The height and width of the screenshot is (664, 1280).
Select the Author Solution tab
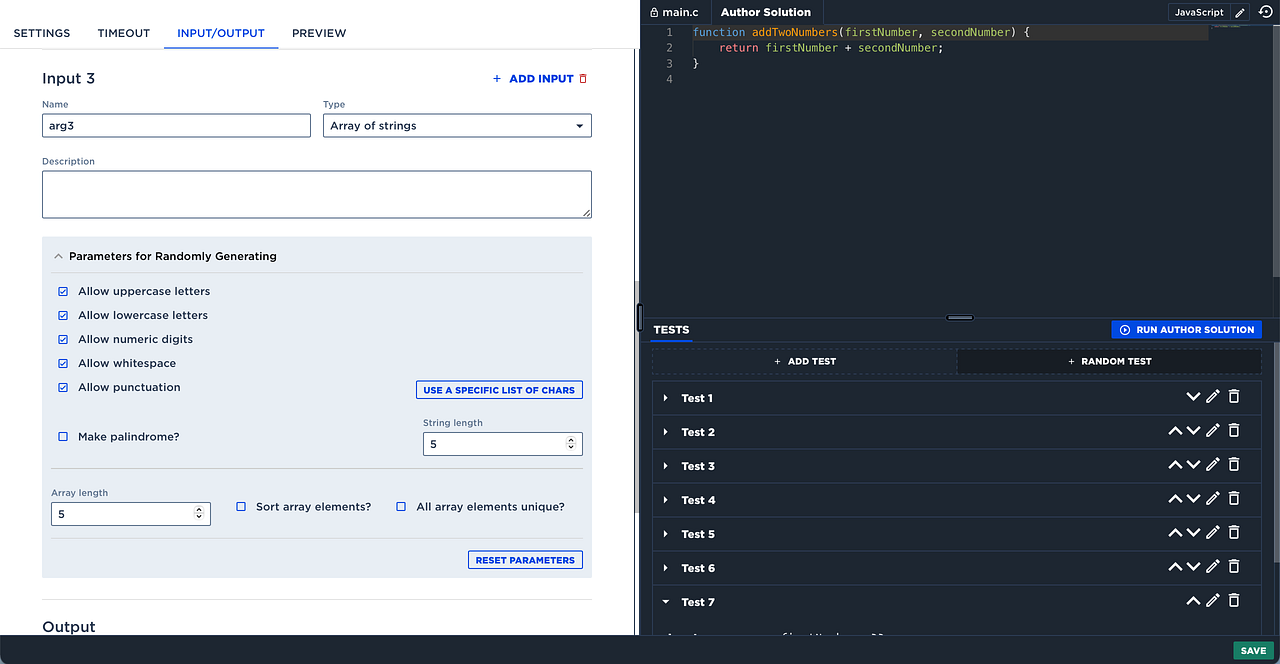766,12
